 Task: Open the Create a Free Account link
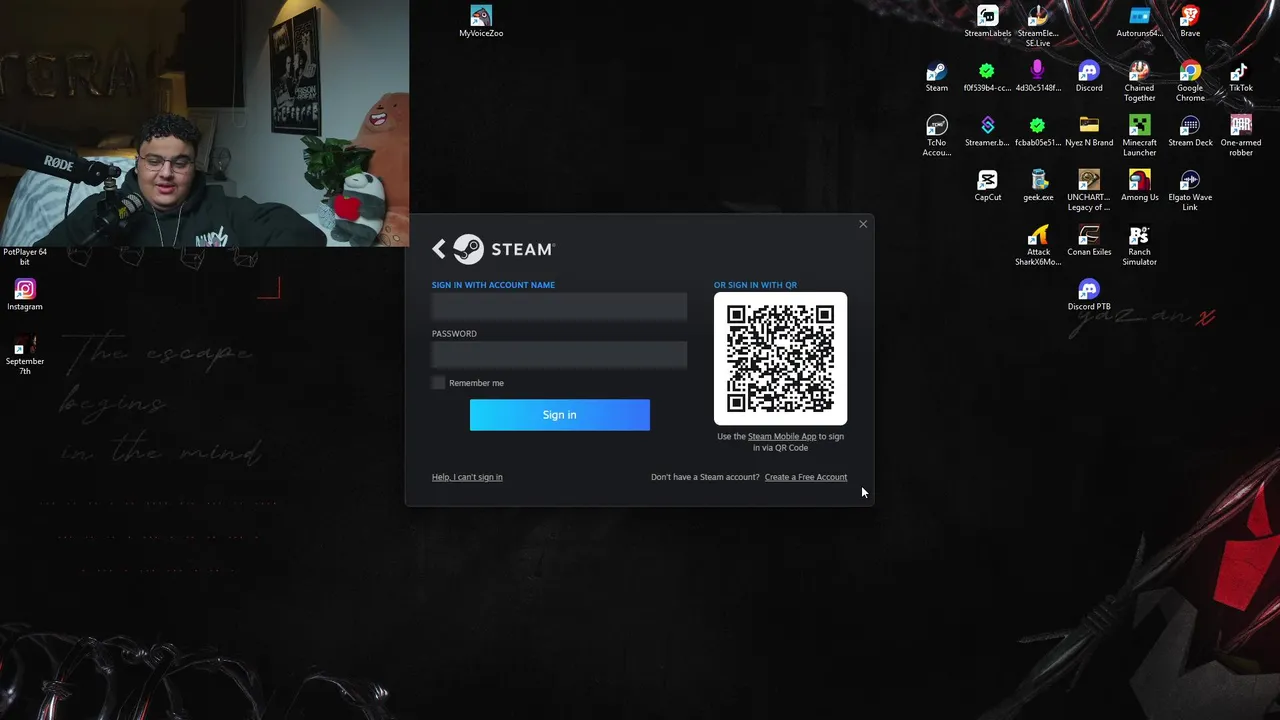tap(805, 477)
